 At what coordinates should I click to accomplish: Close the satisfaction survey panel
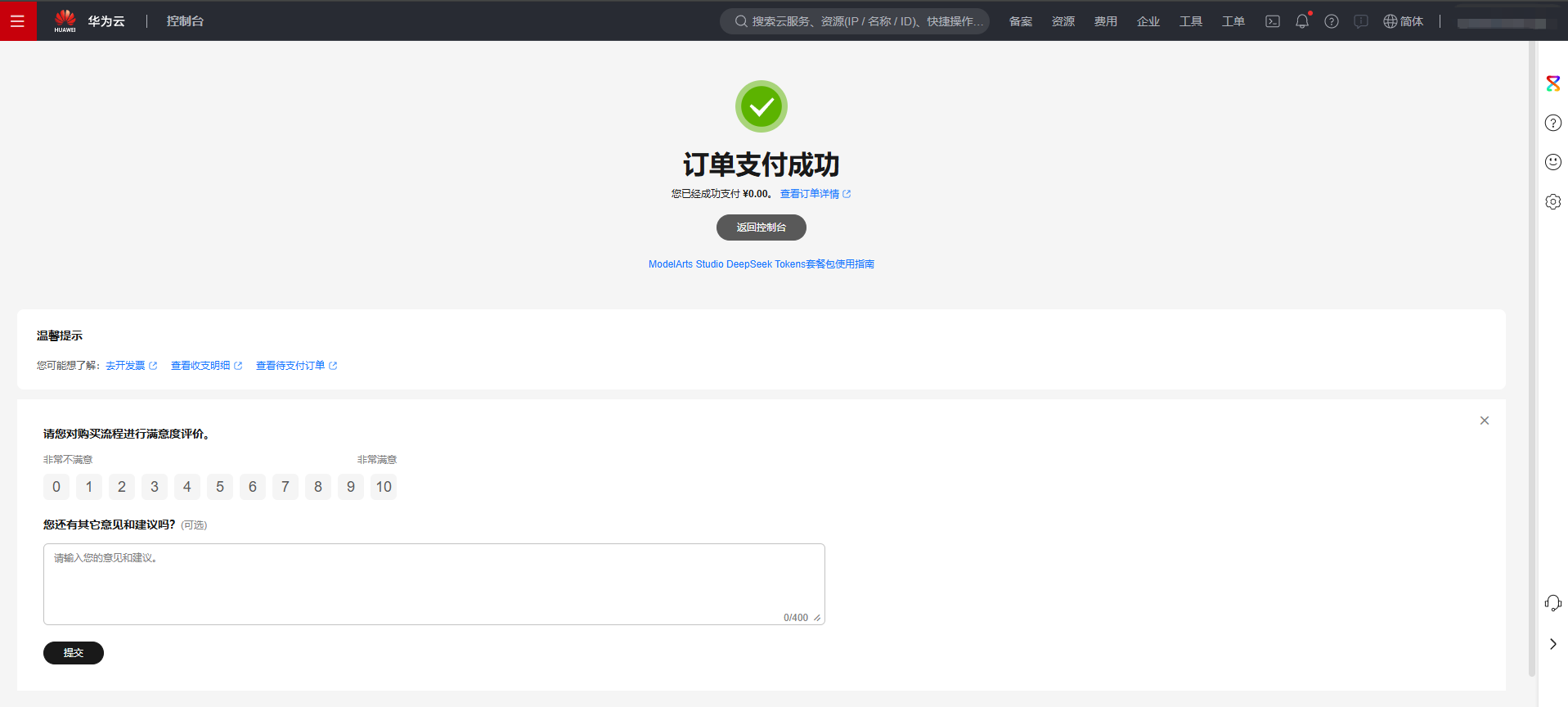(x=1485, y=421)
